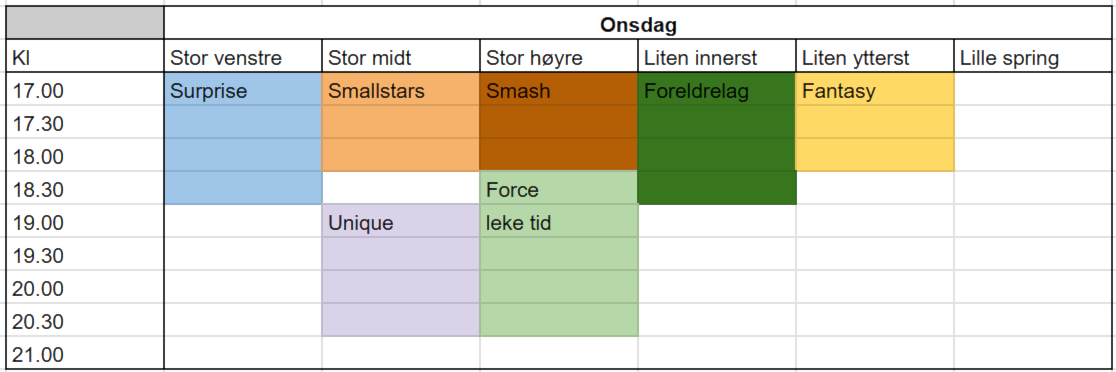The height and width of the screenshot is (372, 1116).
Task: Click the Smash cell in Stor høyre
Action: [x=559, y=89]
